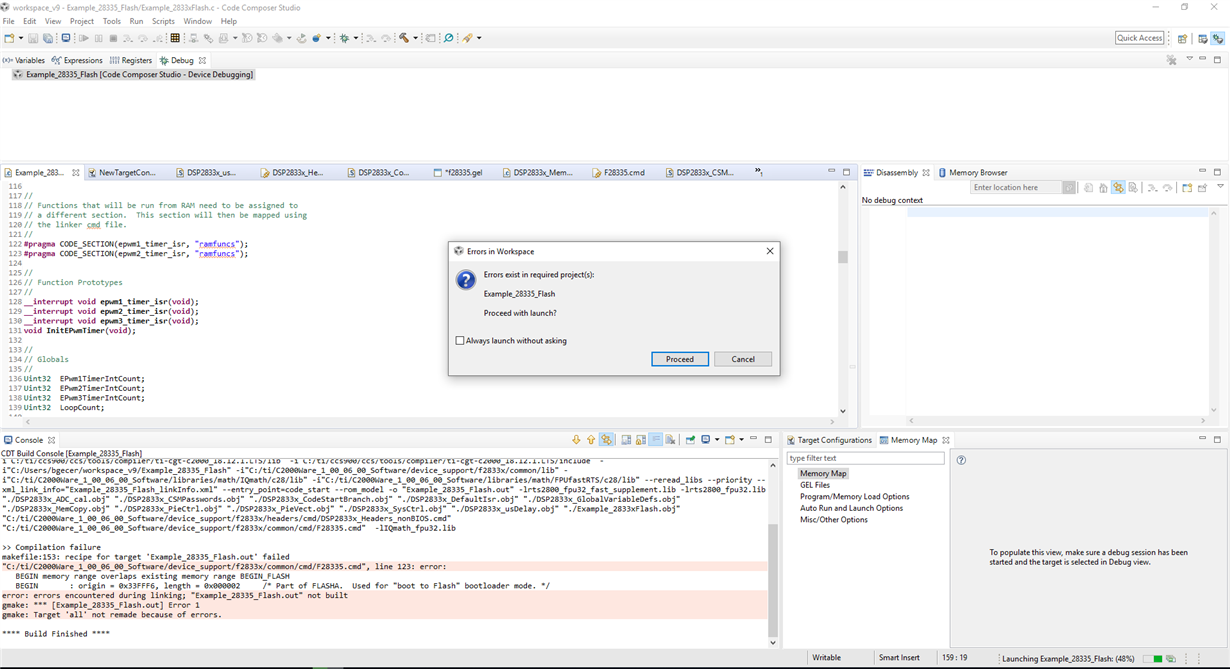The height and width of the screenshot is (669, 1230).
Task: Toggle Console Scroll Lock icon
Action: coord(641,440)
